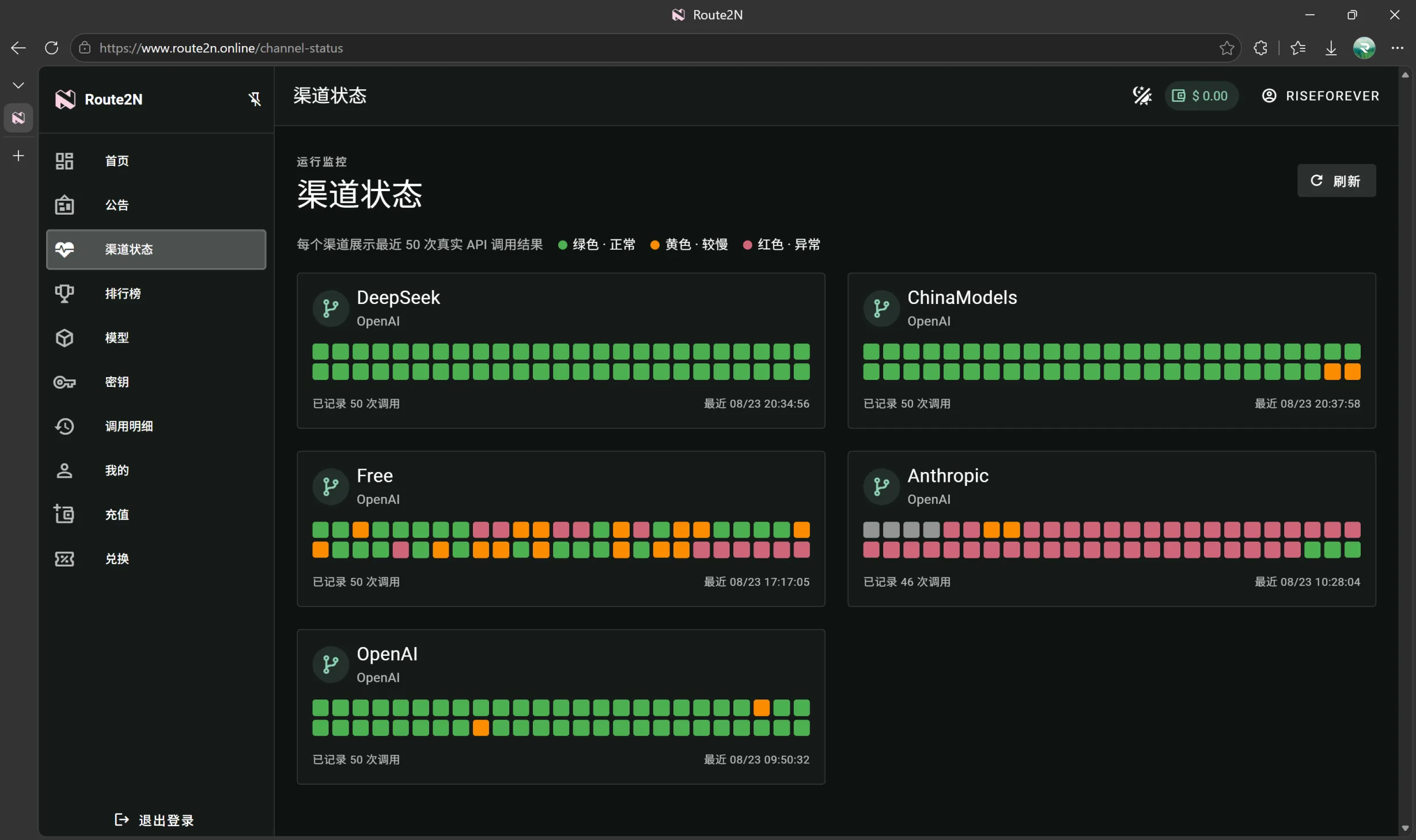View 调用明细 call history
The width and height of the screenshot is (1416, 840).
click(x=156, y=426)
